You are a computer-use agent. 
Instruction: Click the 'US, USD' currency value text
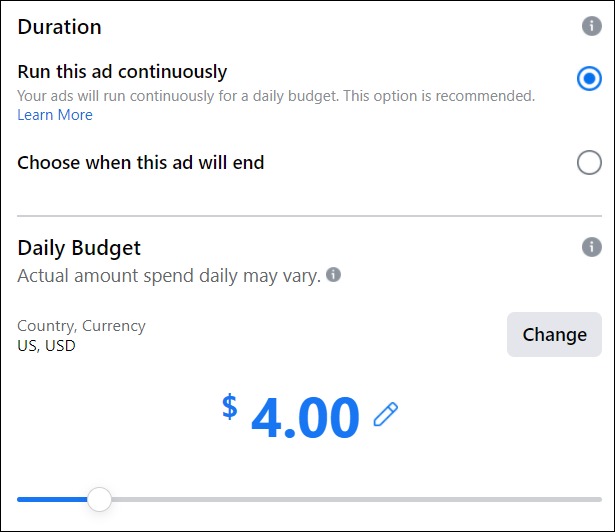pyautogui.click(x=46, y=346)
